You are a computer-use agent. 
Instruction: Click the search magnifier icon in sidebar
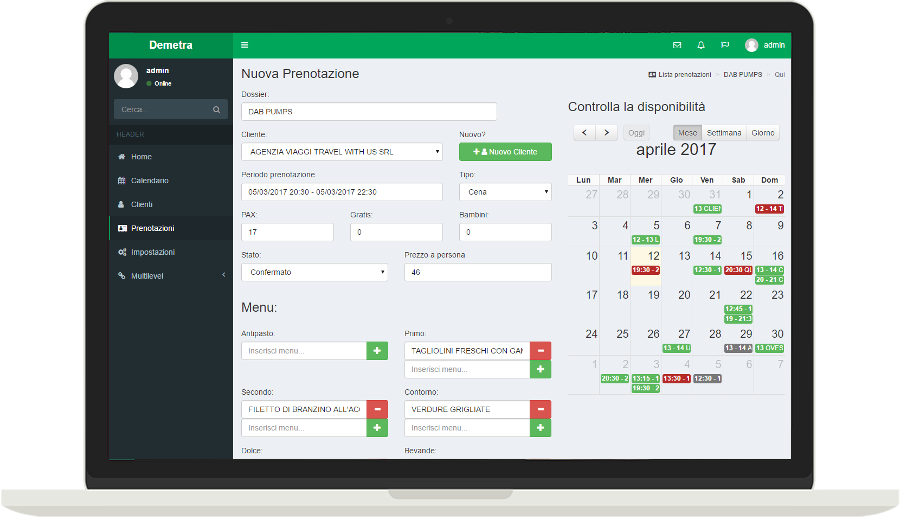[217, 110]
